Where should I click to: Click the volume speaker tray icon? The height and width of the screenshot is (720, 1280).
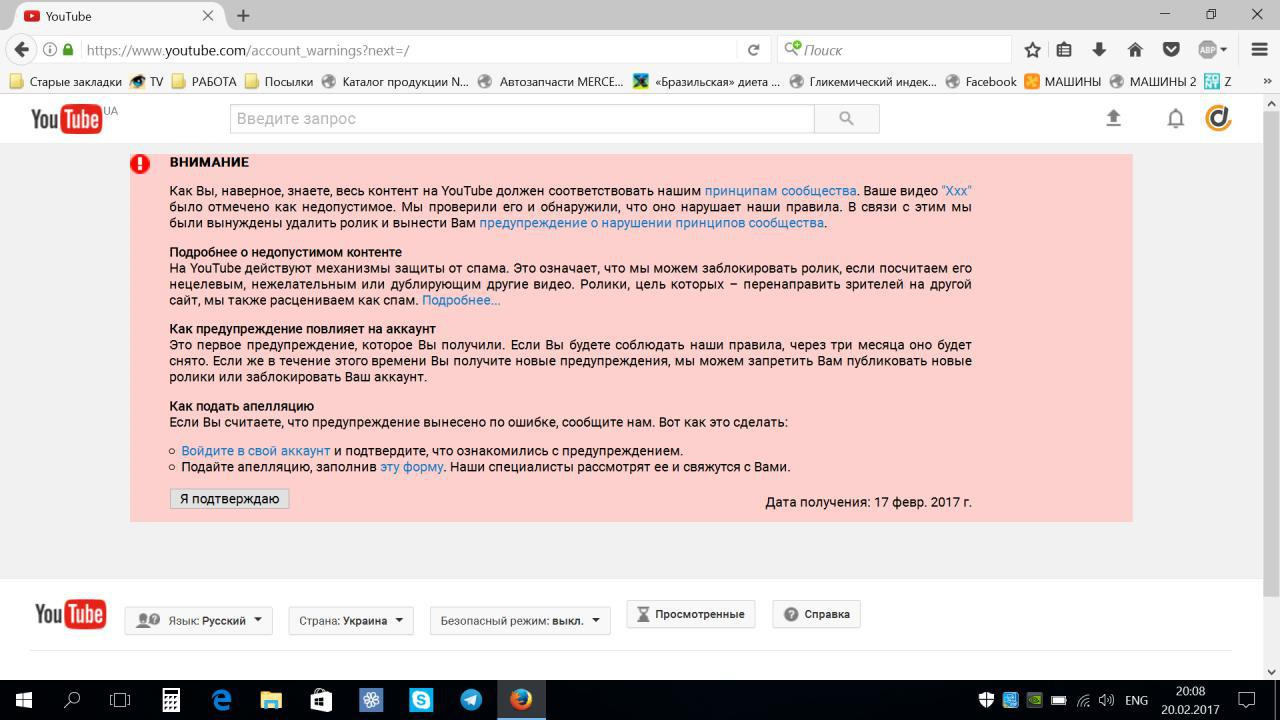click(x=1106, y=700)
